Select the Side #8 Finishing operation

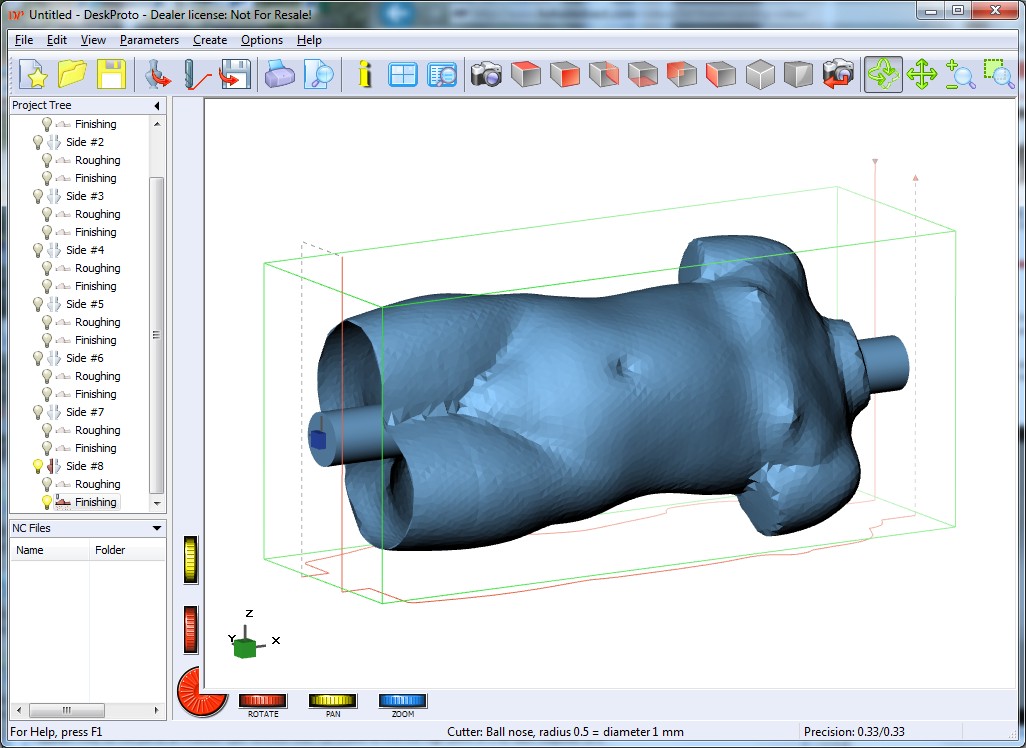click(x=95, y=502)
